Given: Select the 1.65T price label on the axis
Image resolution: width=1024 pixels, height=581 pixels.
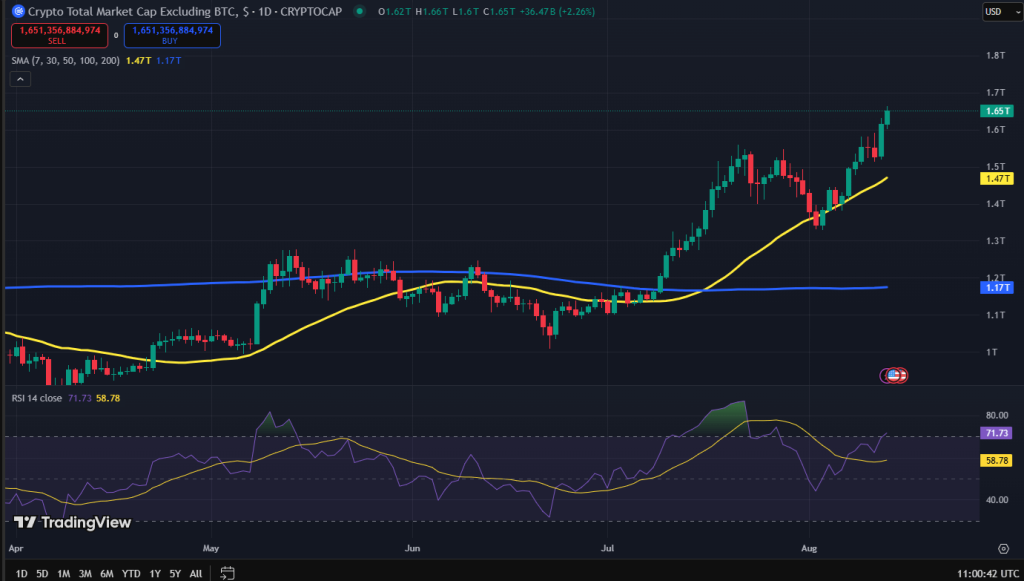Looking at the screenshot, I should (995, 111).
